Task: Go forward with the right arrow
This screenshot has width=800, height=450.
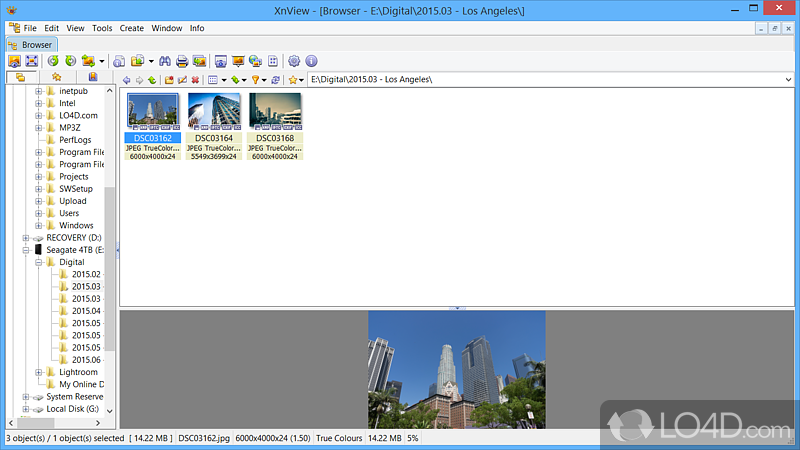Action: pyautogui.click(x=139, y=80)
